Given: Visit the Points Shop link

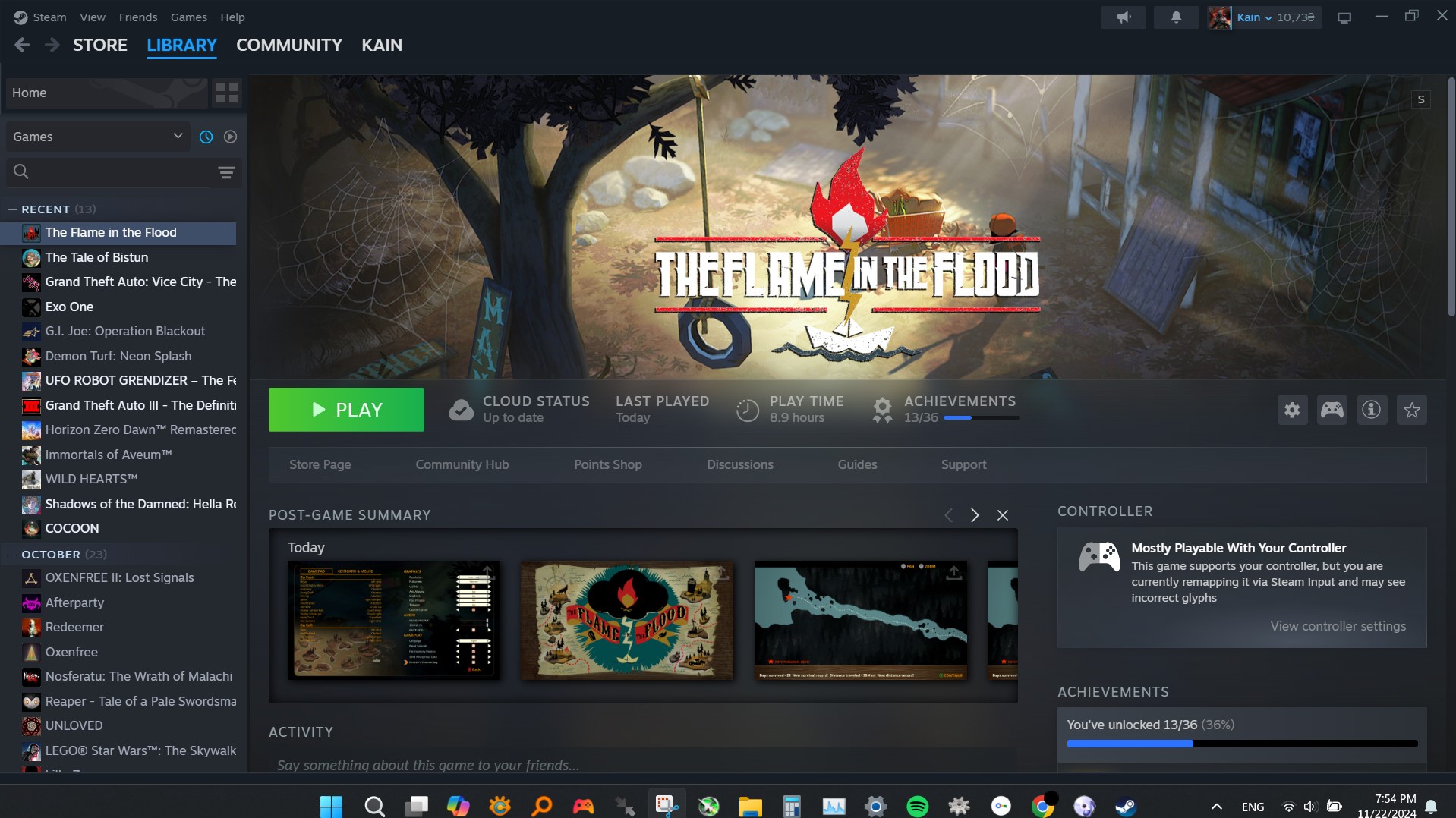Looking at the screenshot, I should [x=608, y=464].
